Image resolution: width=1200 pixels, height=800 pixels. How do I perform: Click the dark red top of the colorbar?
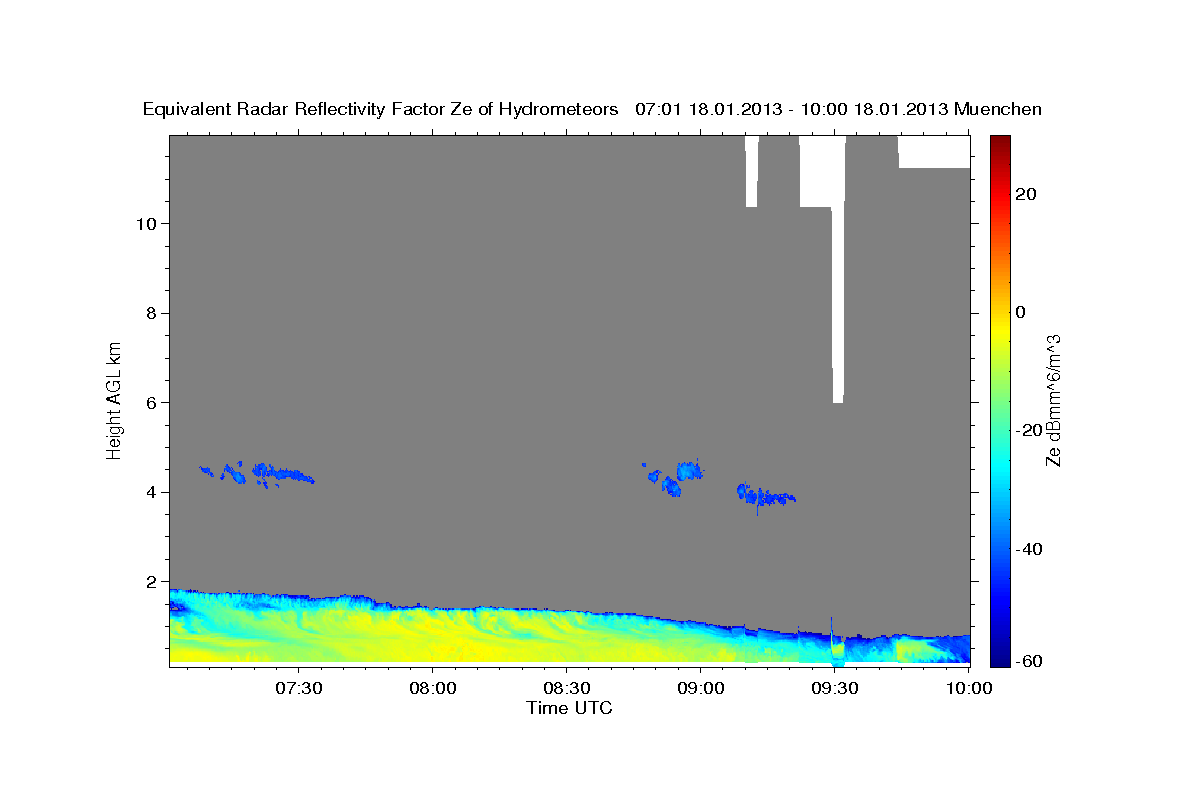pyautogui.click(x=999, y=143)
